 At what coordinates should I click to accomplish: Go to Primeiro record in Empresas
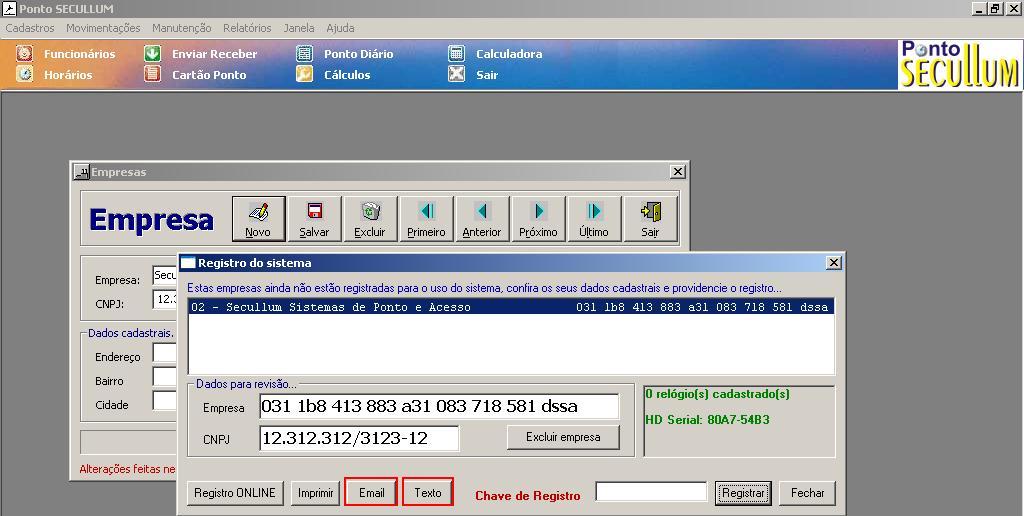426,219
